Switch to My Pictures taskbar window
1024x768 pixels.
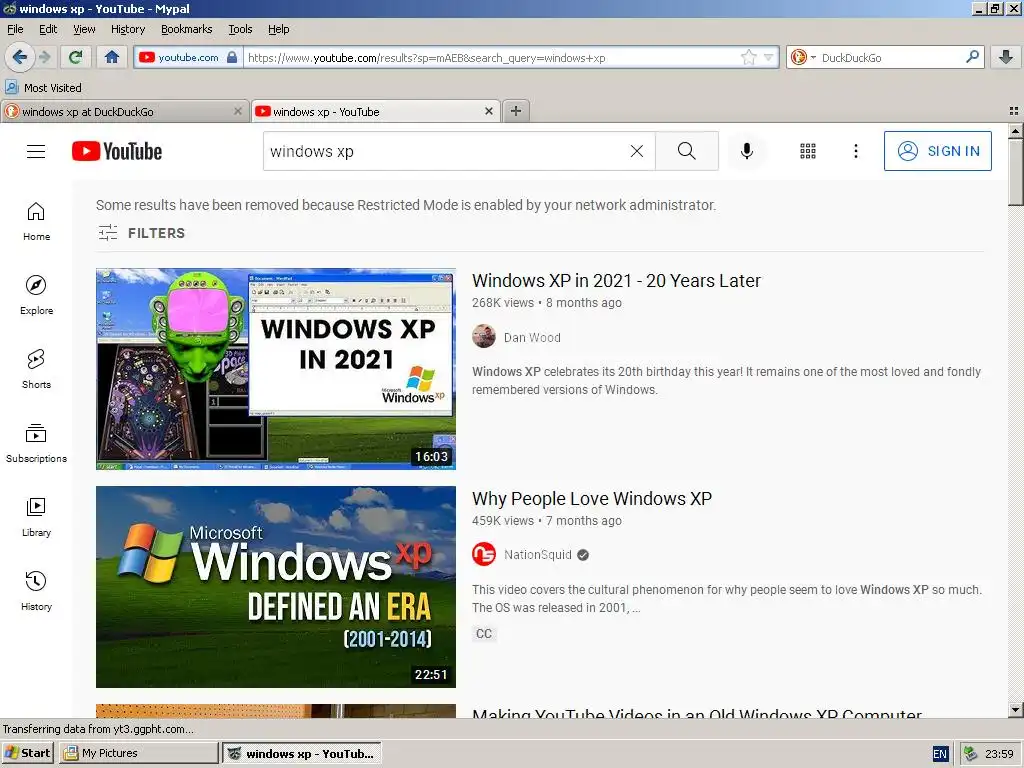(x=138, y=753)
